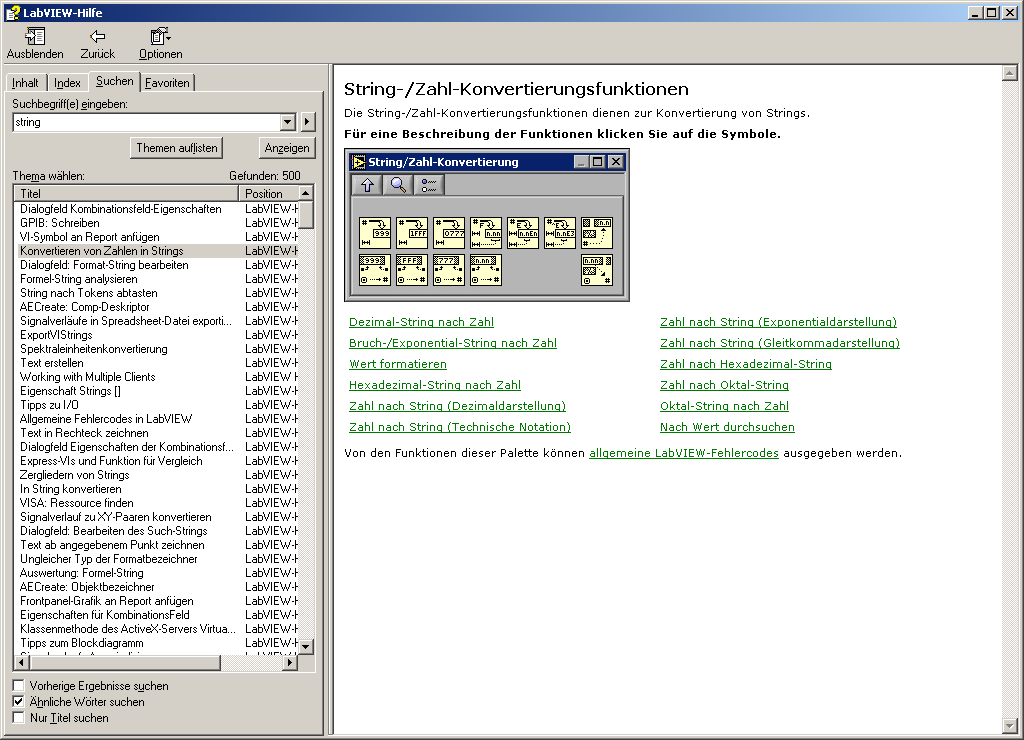1024x740 pixels.
Task: Enable Vorherige Ergebnisse suchen checkbox
Action: (18, 686)
